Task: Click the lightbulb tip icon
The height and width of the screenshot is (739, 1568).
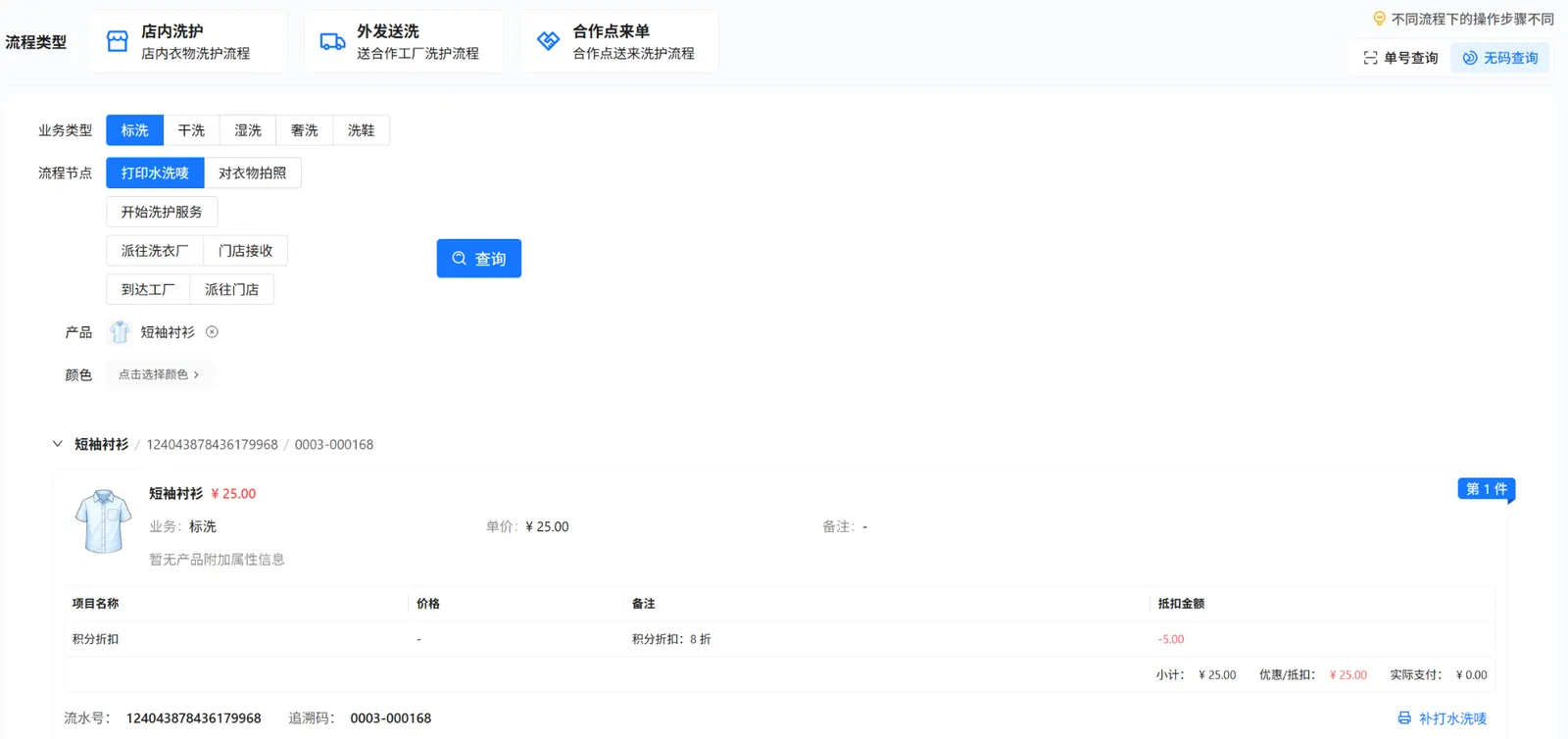Action: click(x=1380, y=19)
